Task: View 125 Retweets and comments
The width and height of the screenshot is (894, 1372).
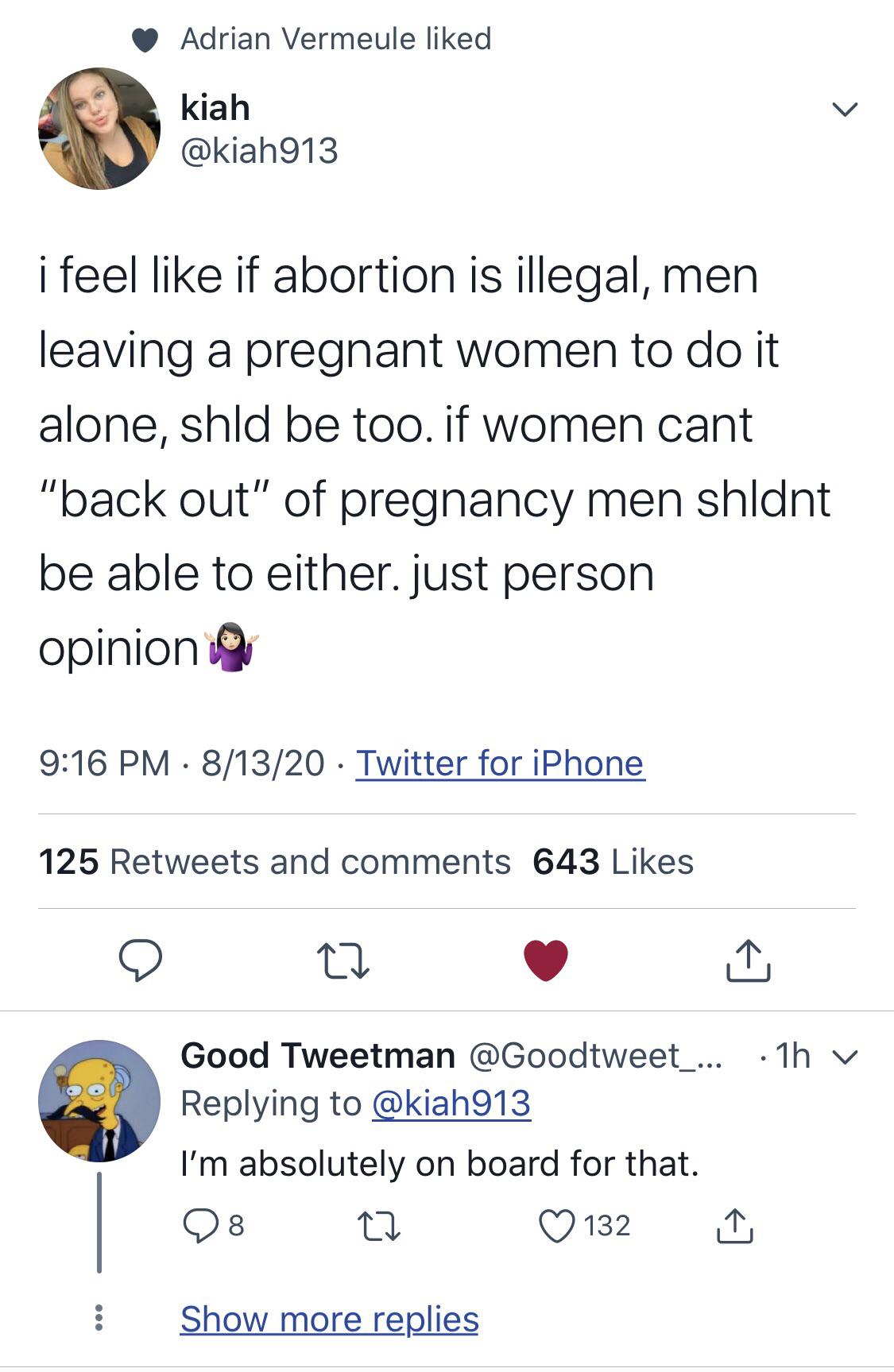Action: coord(274,862)
